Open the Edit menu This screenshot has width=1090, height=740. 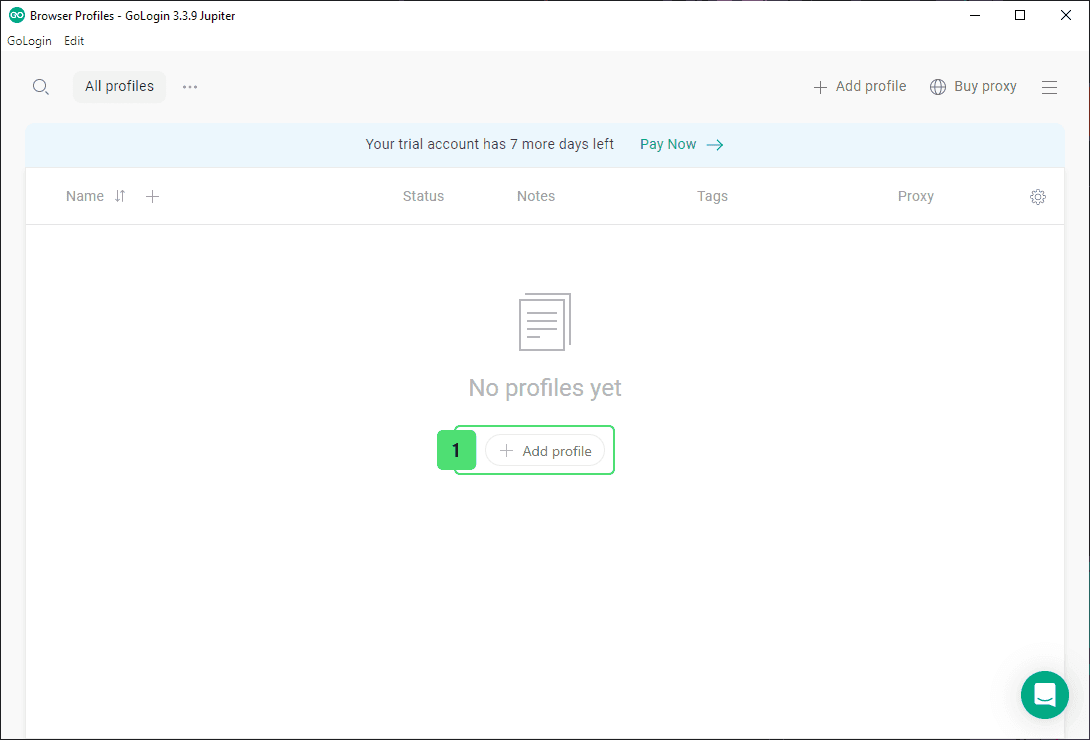tap(74, 41)
